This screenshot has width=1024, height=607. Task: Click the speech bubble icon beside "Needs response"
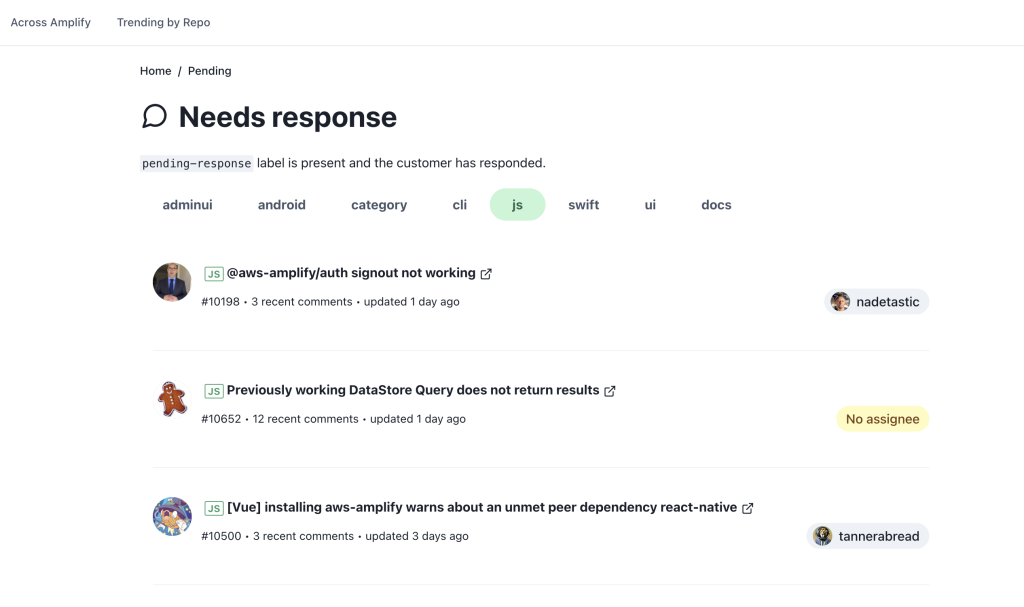154,117
